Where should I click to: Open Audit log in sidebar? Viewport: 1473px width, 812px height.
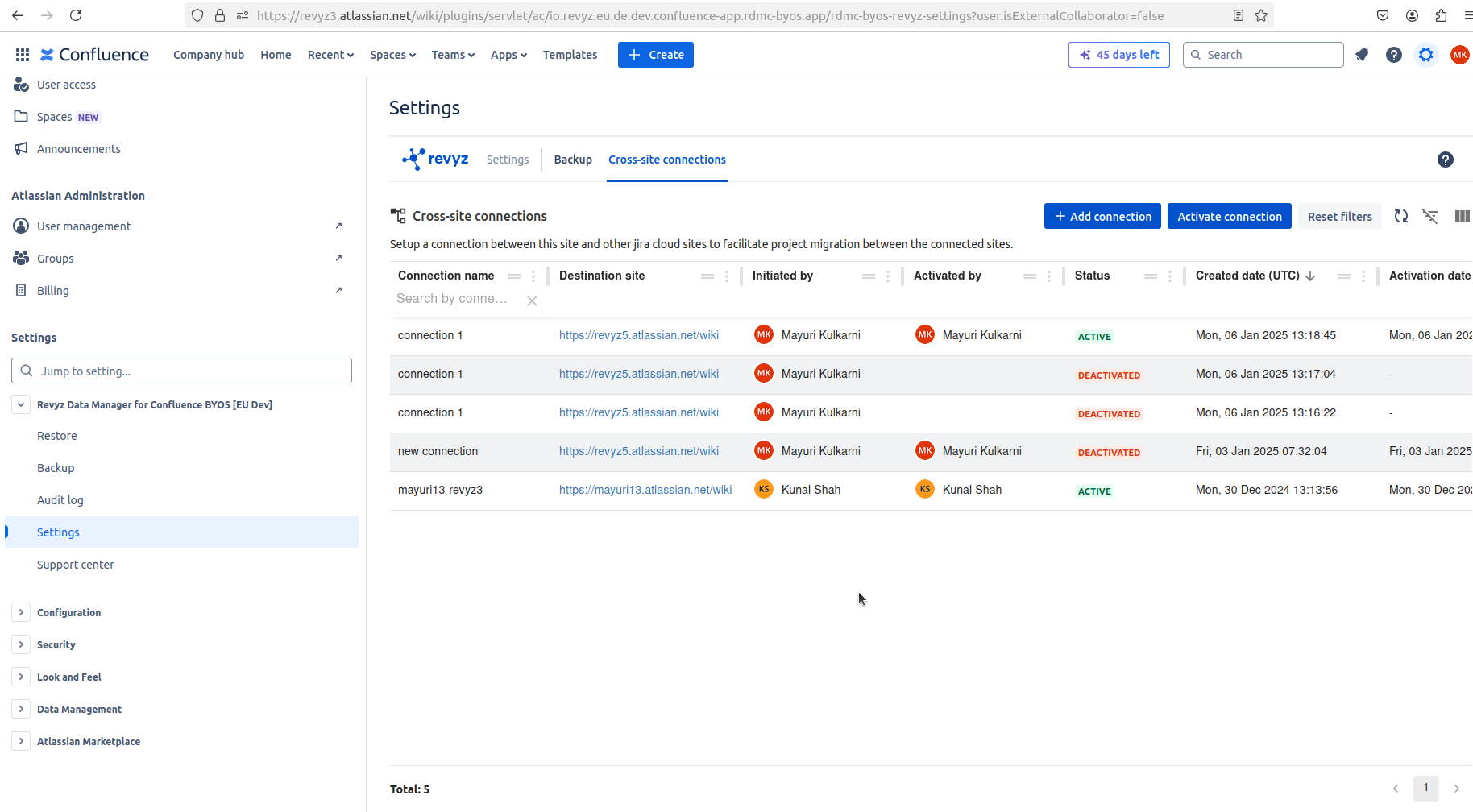60,500
